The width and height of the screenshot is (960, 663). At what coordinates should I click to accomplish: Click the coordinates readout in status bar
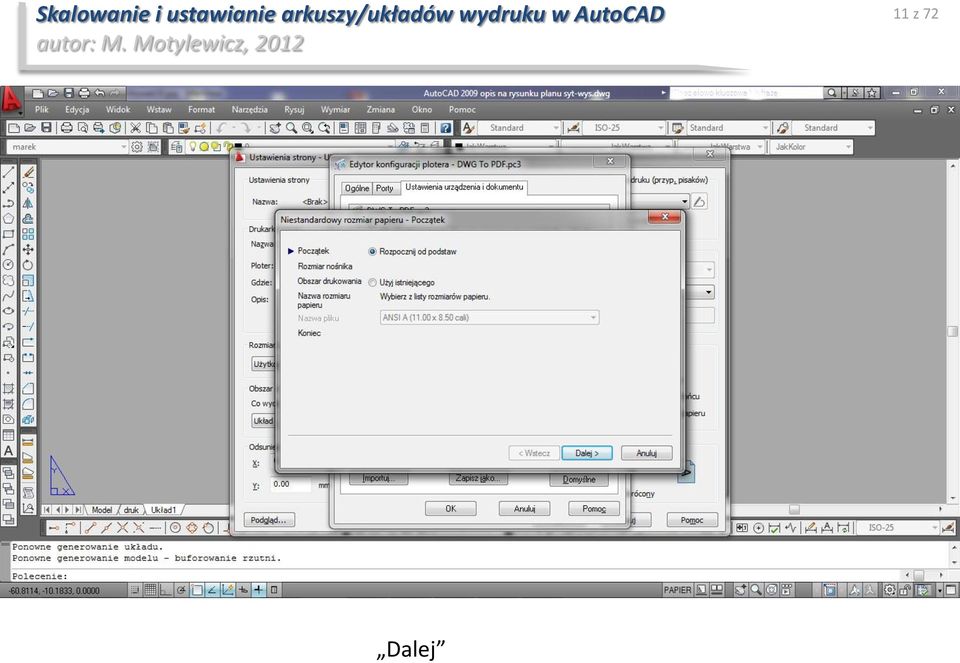point(54,591)
